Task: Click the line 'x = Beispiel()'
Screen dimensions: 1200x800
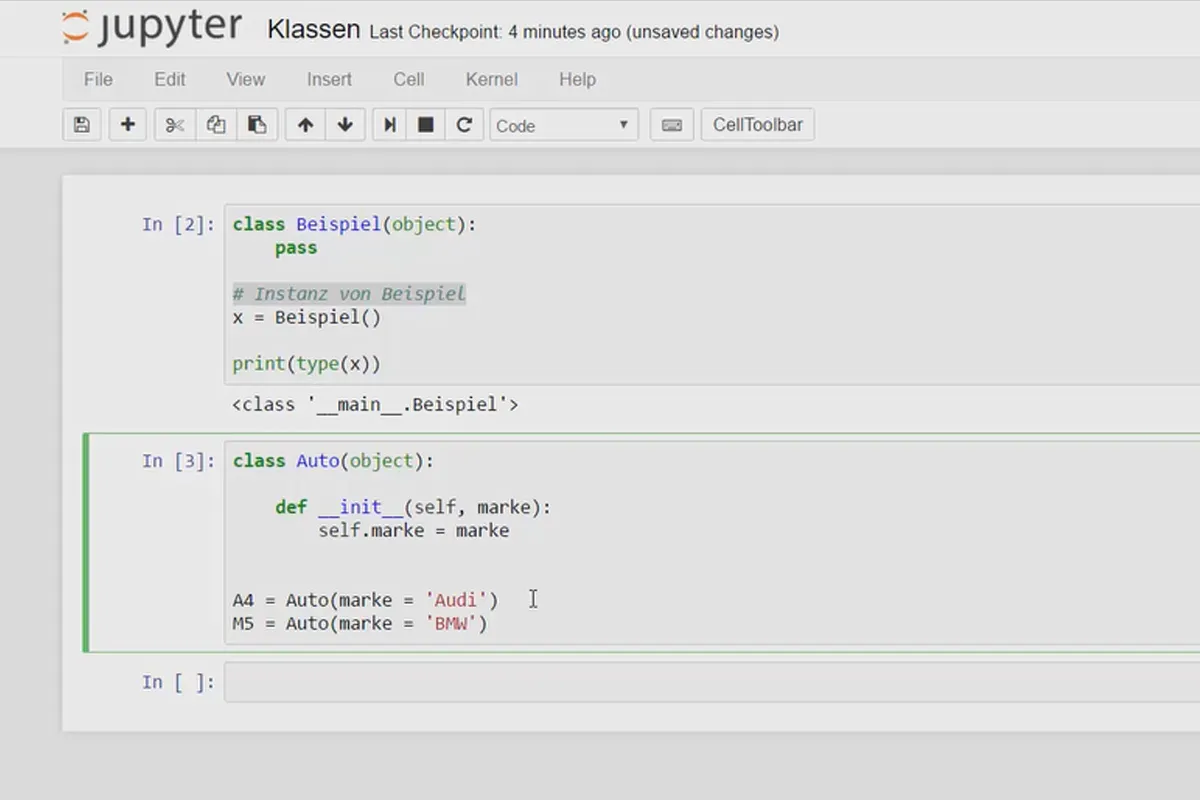Action: click(307, 318)
